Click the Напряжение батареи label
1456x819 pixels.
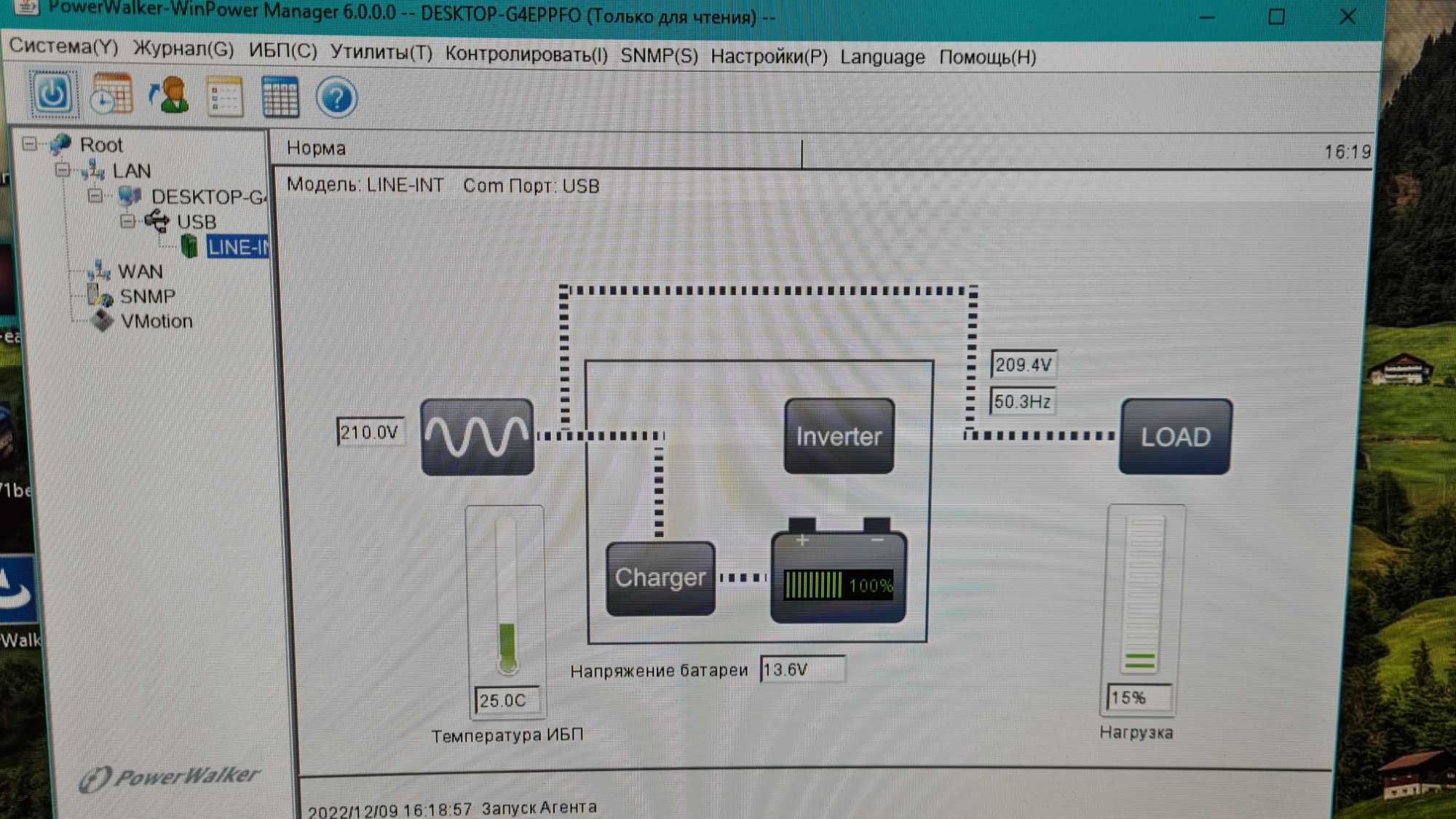659,670
